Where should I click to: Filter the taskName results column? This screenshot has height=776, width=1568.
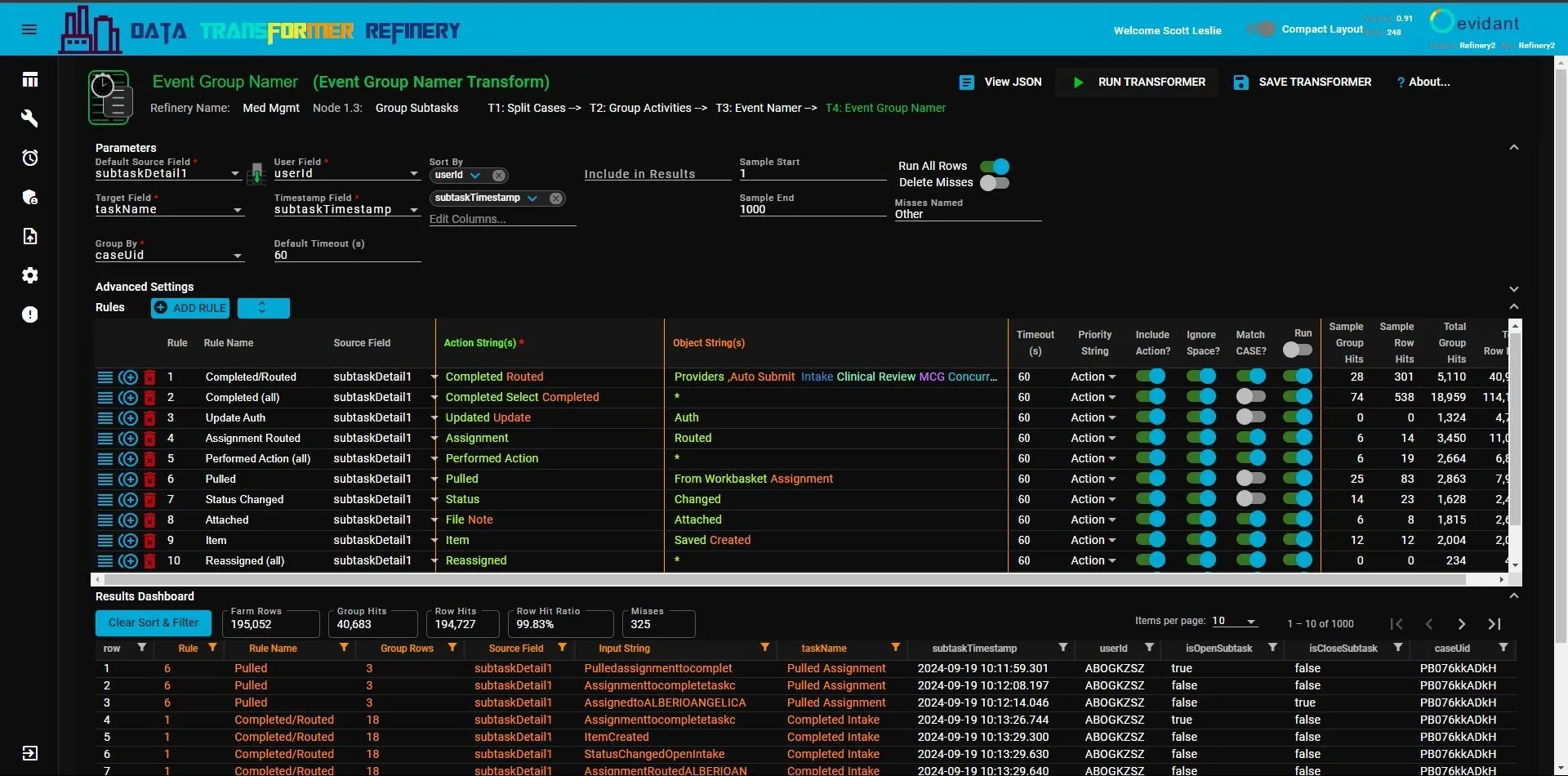(x=895, y=648)
